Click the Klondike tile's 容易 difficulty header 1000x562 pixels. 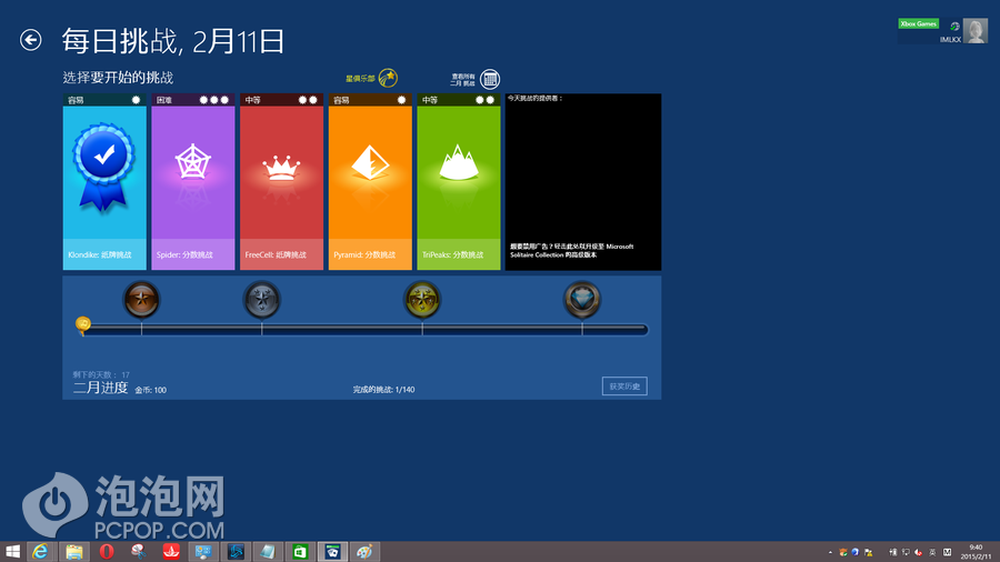tap(105, 100)
